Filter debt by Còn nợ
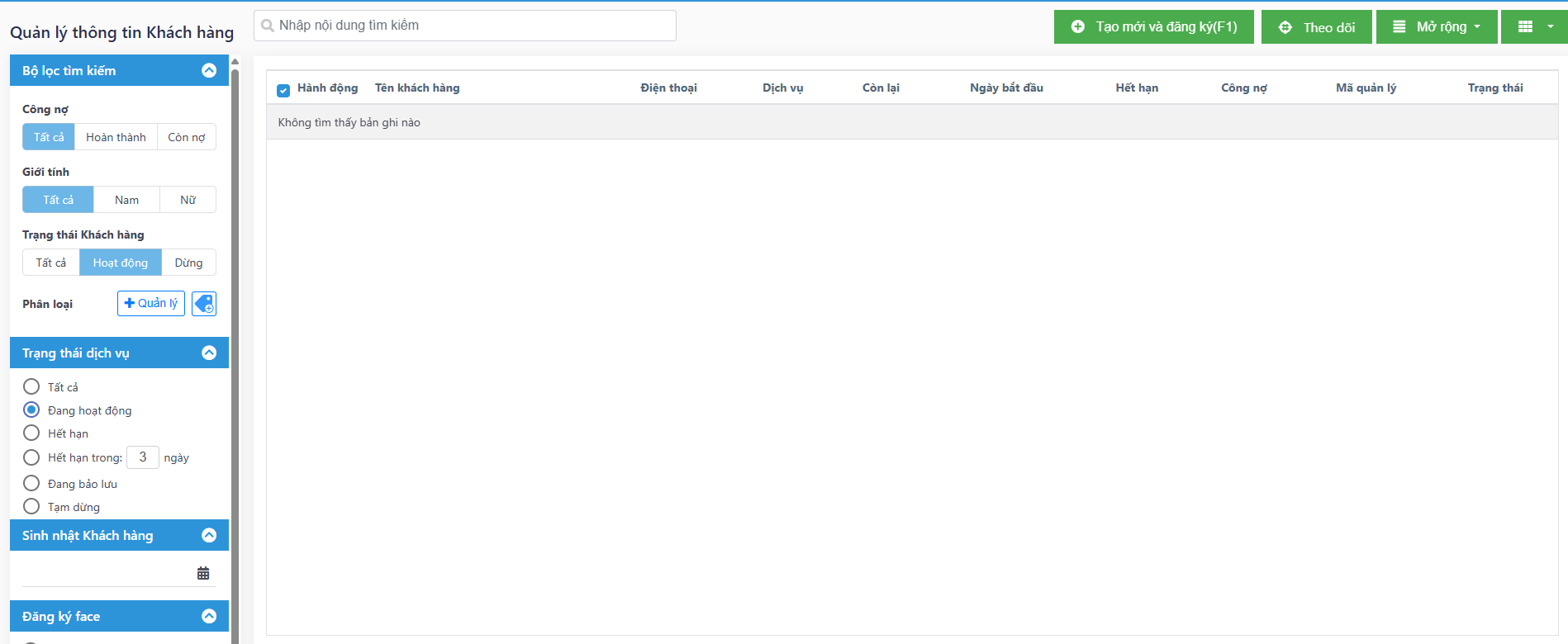The height and width of the screenshot is (644, 1568). (186, 137)
